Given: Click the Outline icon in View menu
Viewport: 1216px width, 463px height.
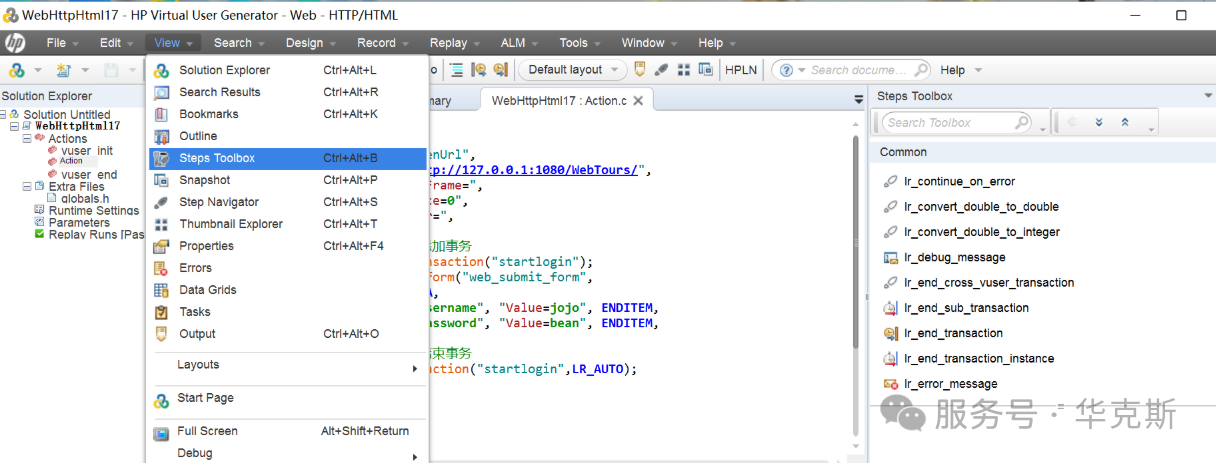Looking at the screenshot, I should (x=161, y=136).
